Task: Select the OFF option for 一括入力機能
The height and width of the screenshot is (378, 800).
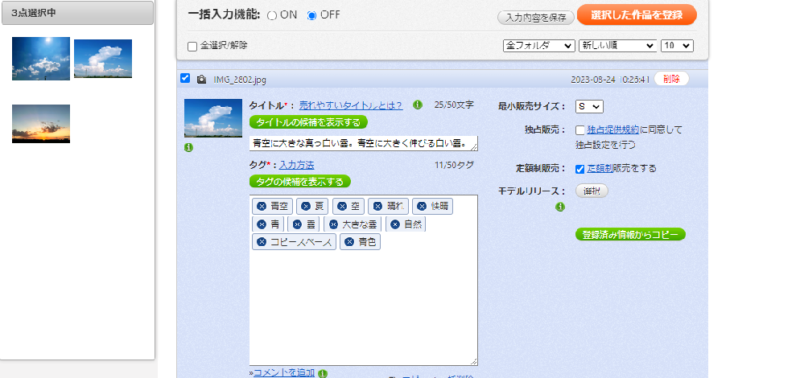Action: coord(312,15)
